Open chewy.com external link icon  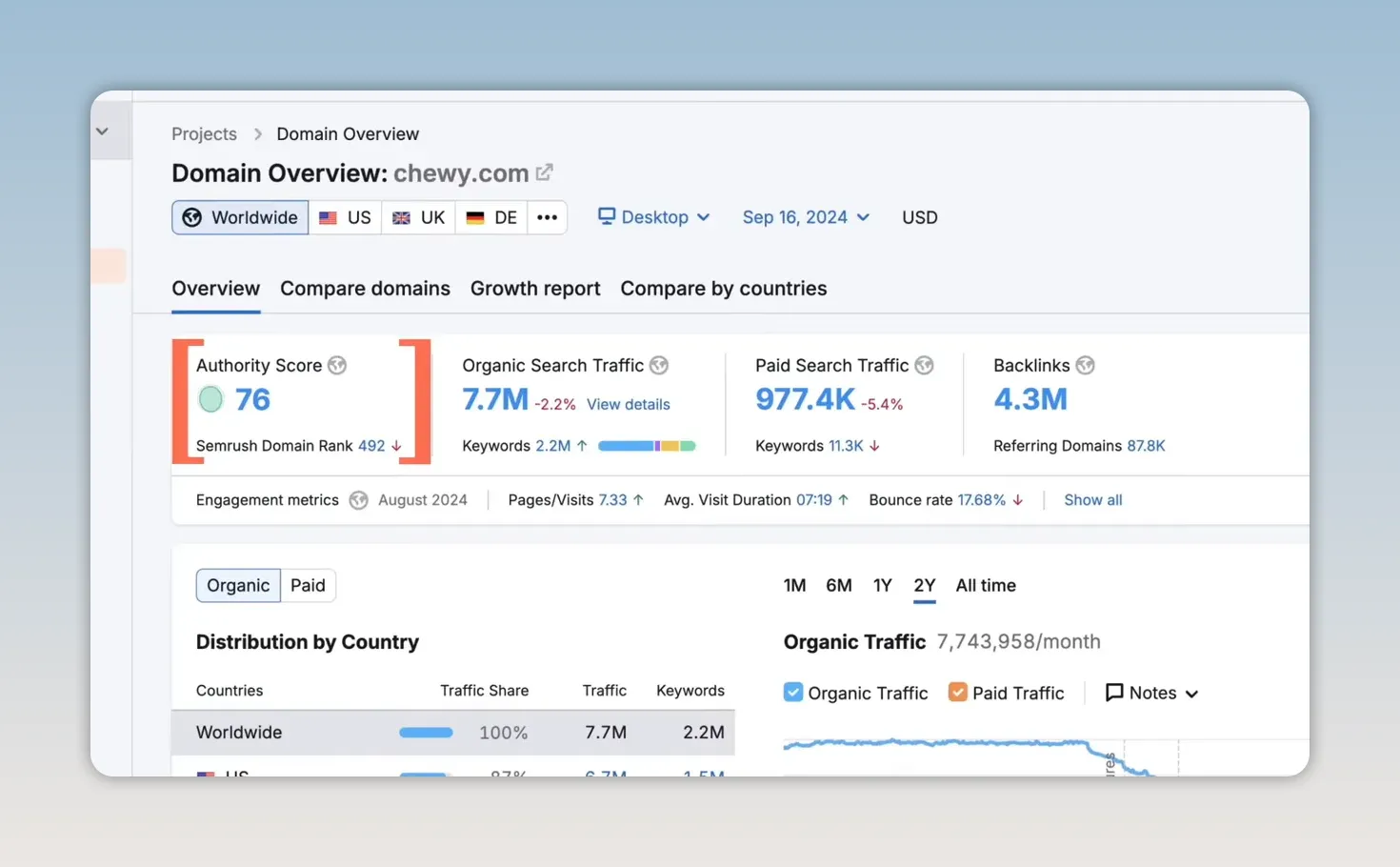coord(545,172)
